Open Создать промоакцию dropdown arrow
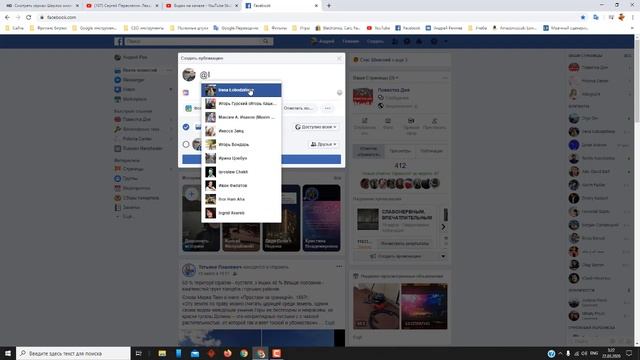 [443, 256]
